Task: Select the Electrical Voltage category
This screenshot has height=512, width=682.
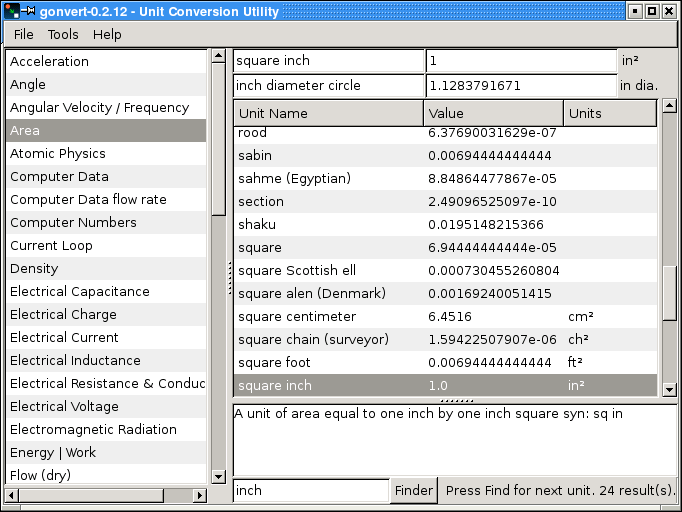Action: tap(106, 406)
